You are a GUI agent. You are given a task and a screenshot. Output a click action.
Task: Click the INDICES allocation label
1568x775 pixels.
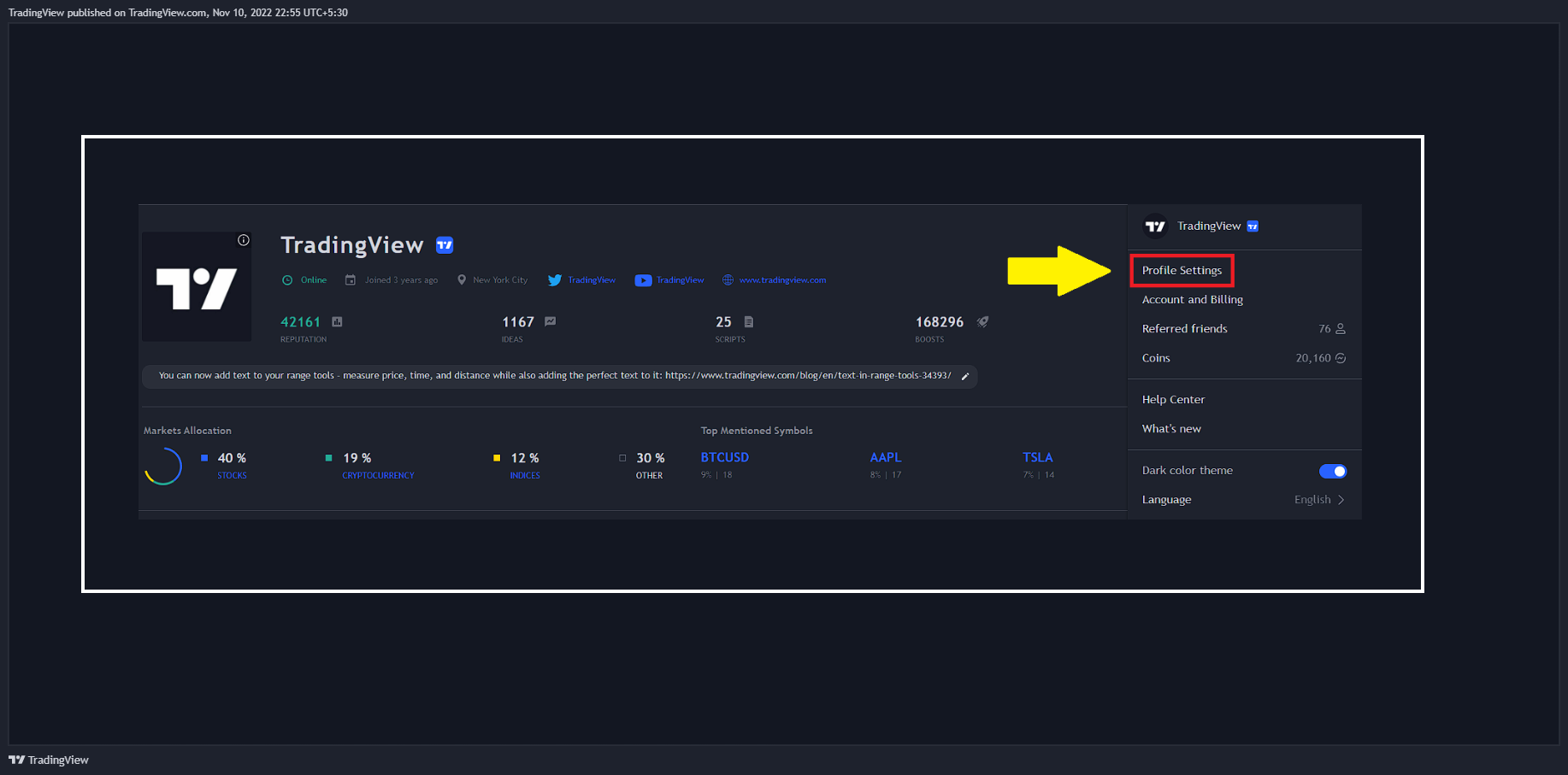[x=525, y=476]
